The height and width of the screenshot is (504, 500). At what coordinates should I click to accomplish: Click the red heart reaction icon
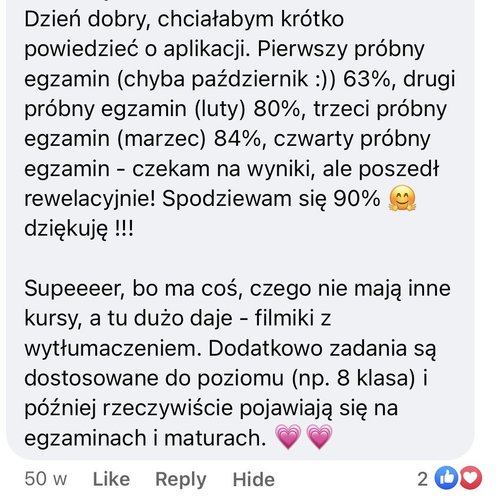pos(470,478)
